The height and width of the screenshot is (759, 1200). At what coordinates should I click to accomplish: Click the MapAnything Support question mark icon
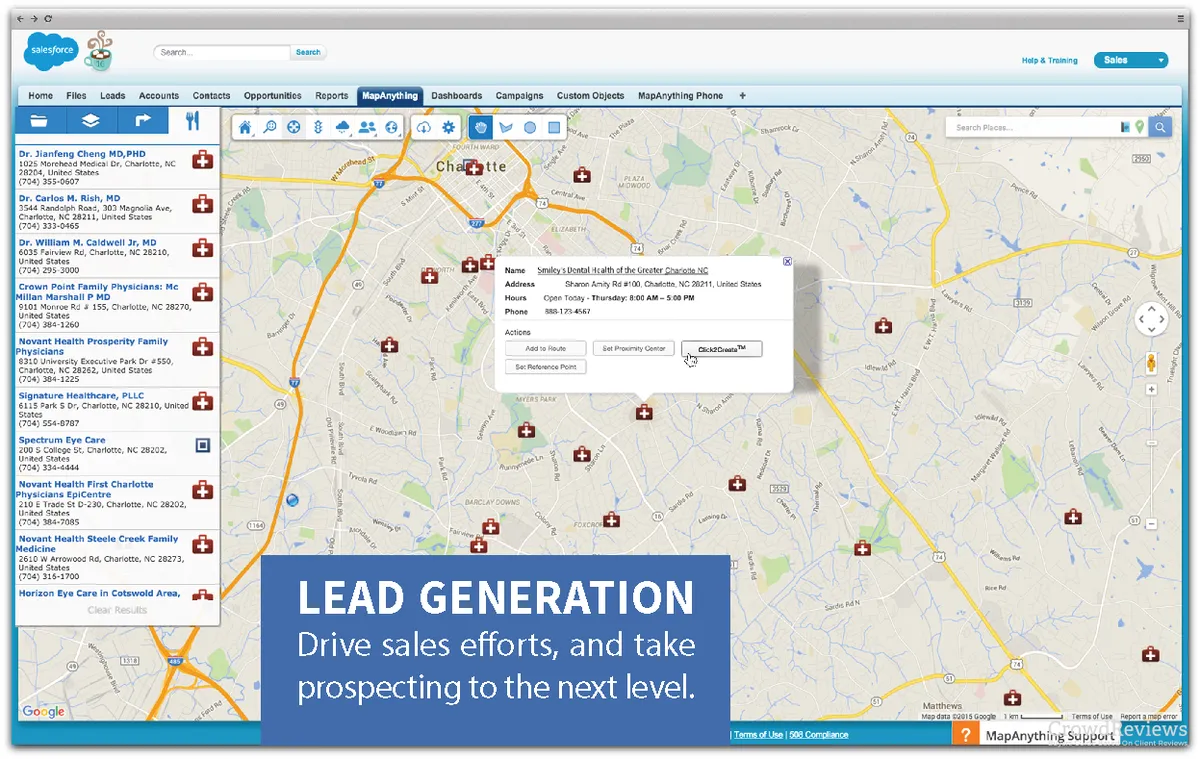pyautogui.click(x=965, y=735)
